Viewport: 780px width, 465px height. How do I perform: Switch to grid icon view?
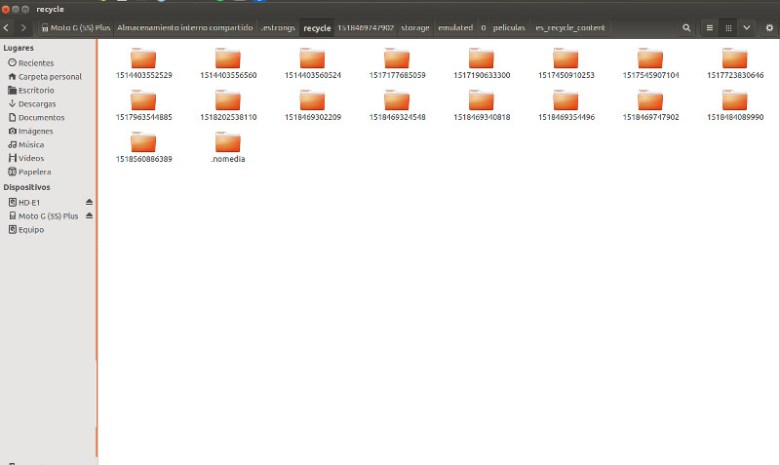[x=729, y=28]
